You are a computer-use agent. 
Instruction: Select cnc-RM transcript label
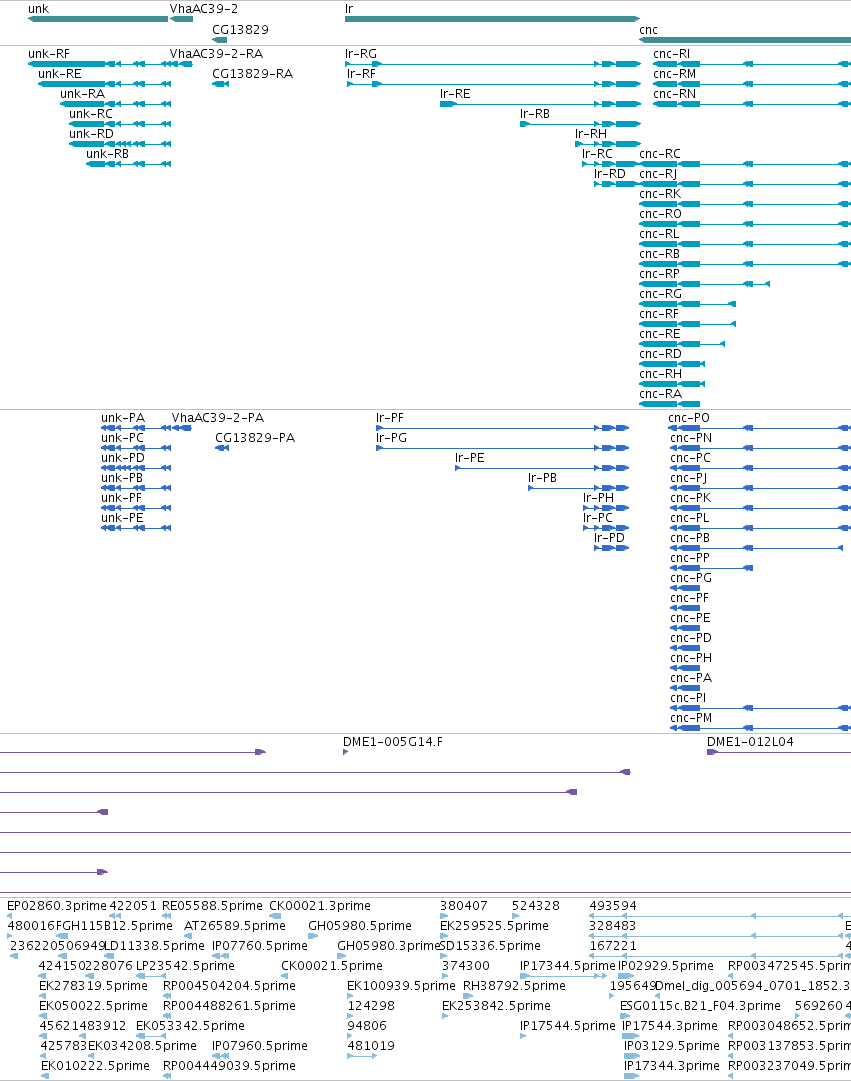[x=674, y=74]
